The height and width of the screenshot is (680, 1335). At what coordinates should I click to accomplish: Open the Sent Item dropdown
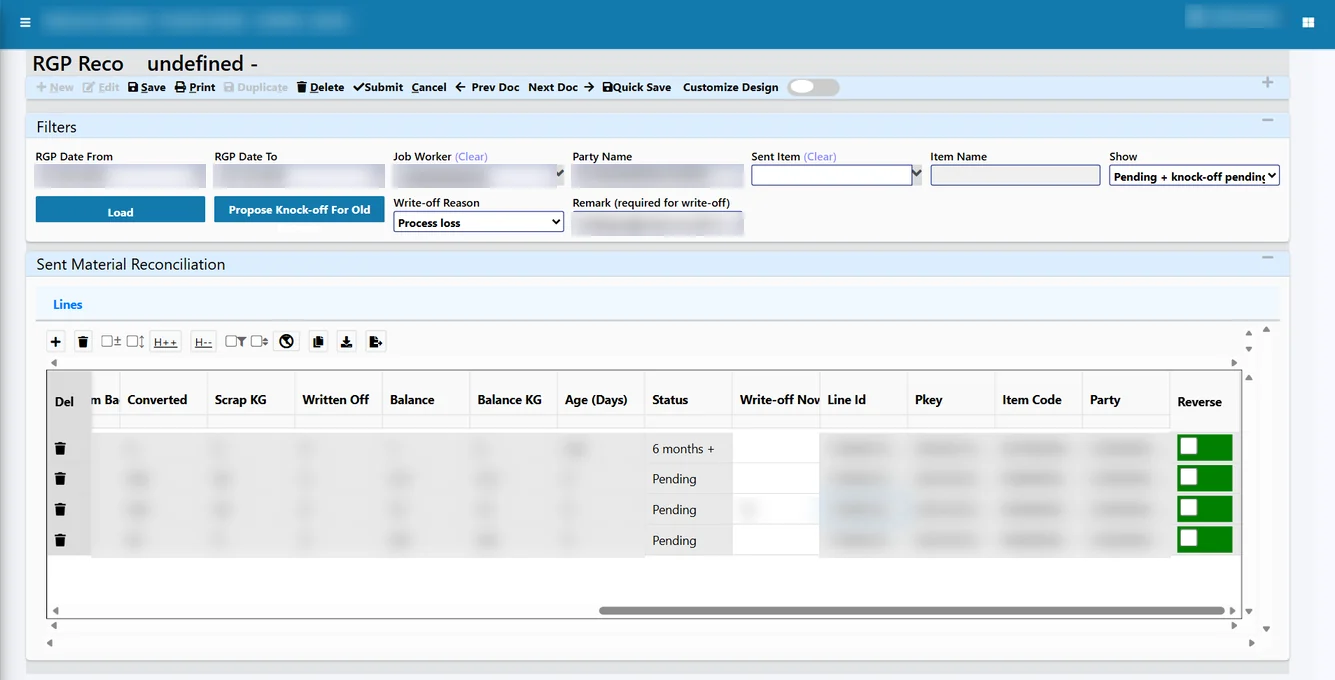coord(917,175)
